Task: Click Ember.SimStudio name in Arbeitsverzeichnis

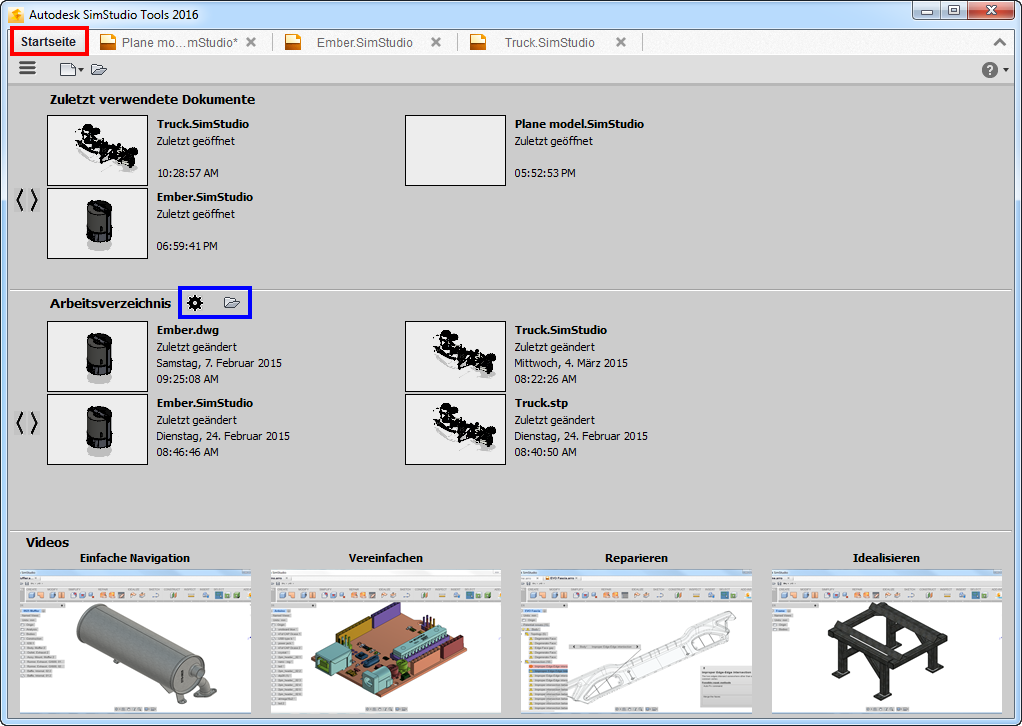Action: pos(205,403)
